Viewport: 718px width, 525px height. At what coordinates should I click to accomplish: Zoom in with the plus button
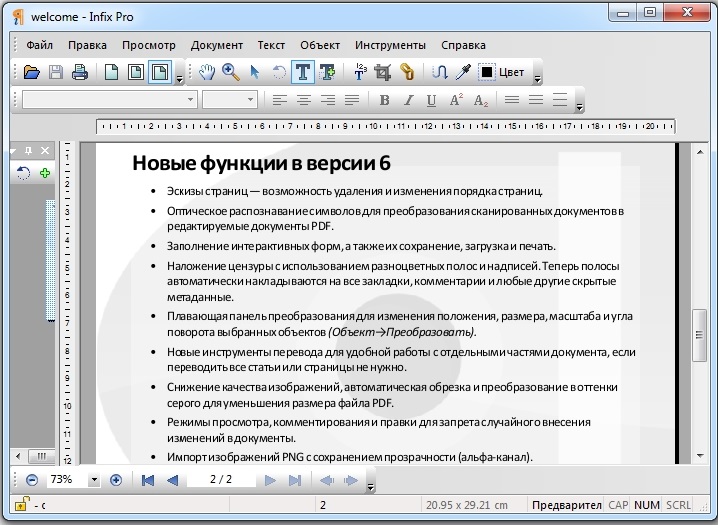pos(116,480)
